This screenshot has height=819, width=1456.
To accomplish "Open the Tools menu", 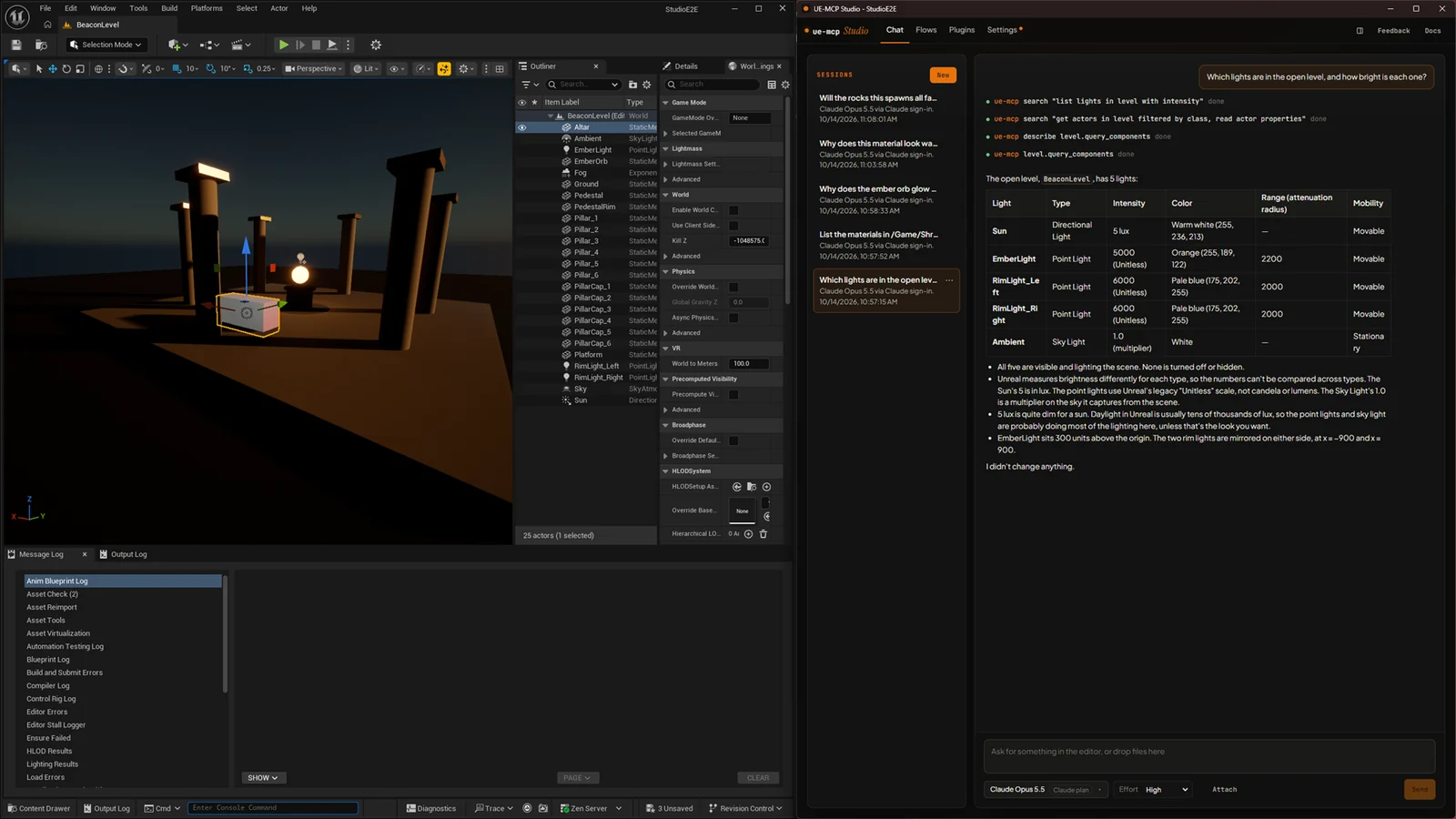I will pyautogui.click(x=138, y=8).
